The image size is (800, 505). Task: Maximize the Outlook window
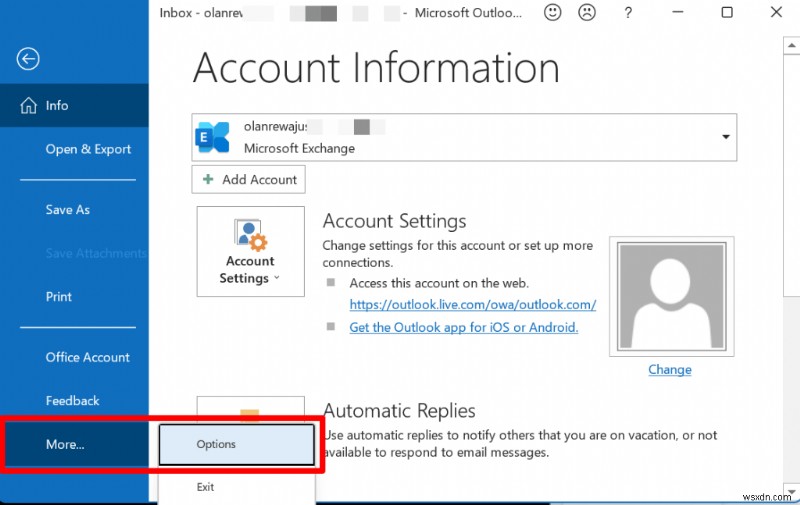(x=727, y=12)
